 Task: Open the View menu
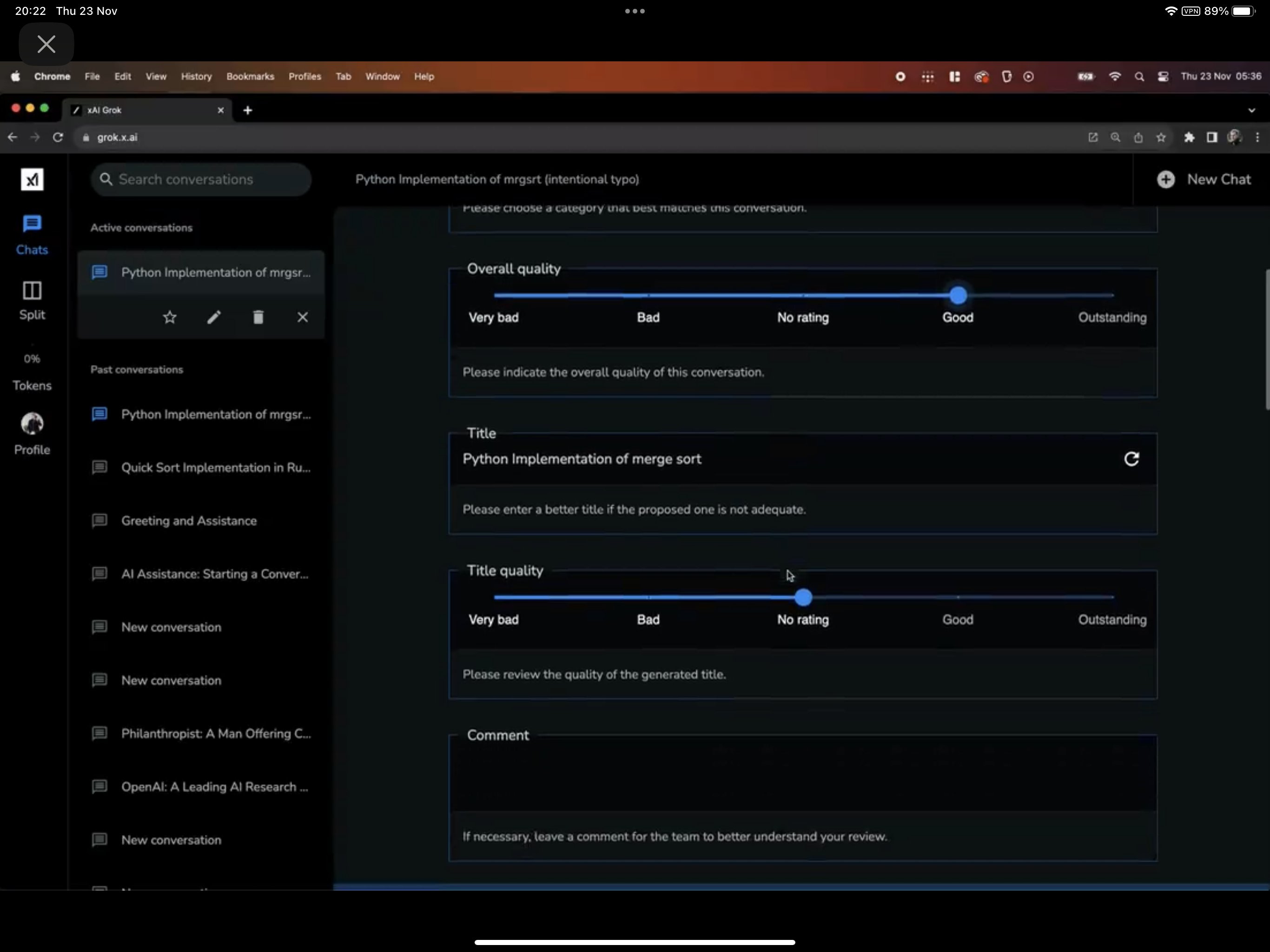pos(156,76)
